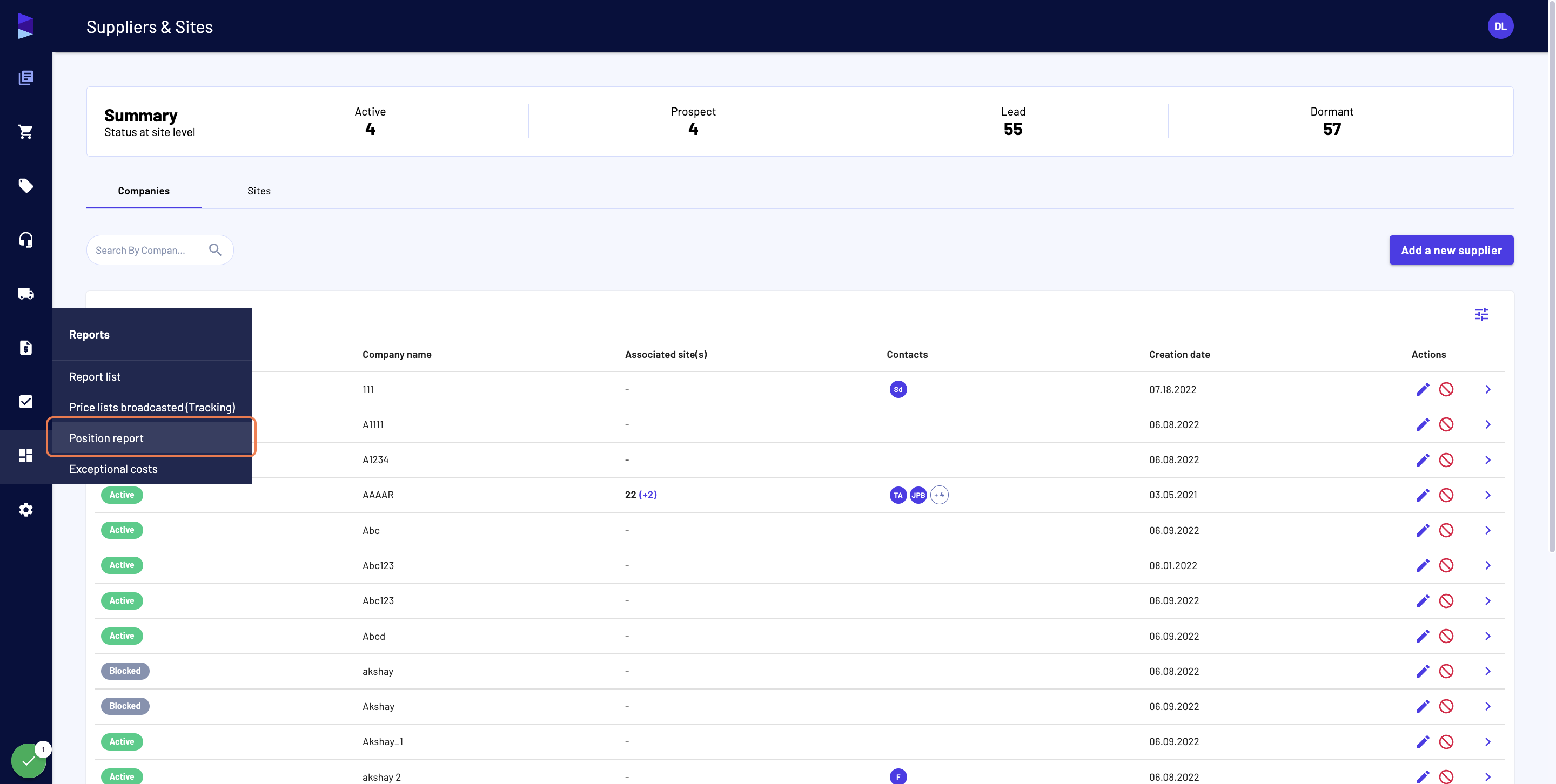Select Report list menu item

point(152,376)
